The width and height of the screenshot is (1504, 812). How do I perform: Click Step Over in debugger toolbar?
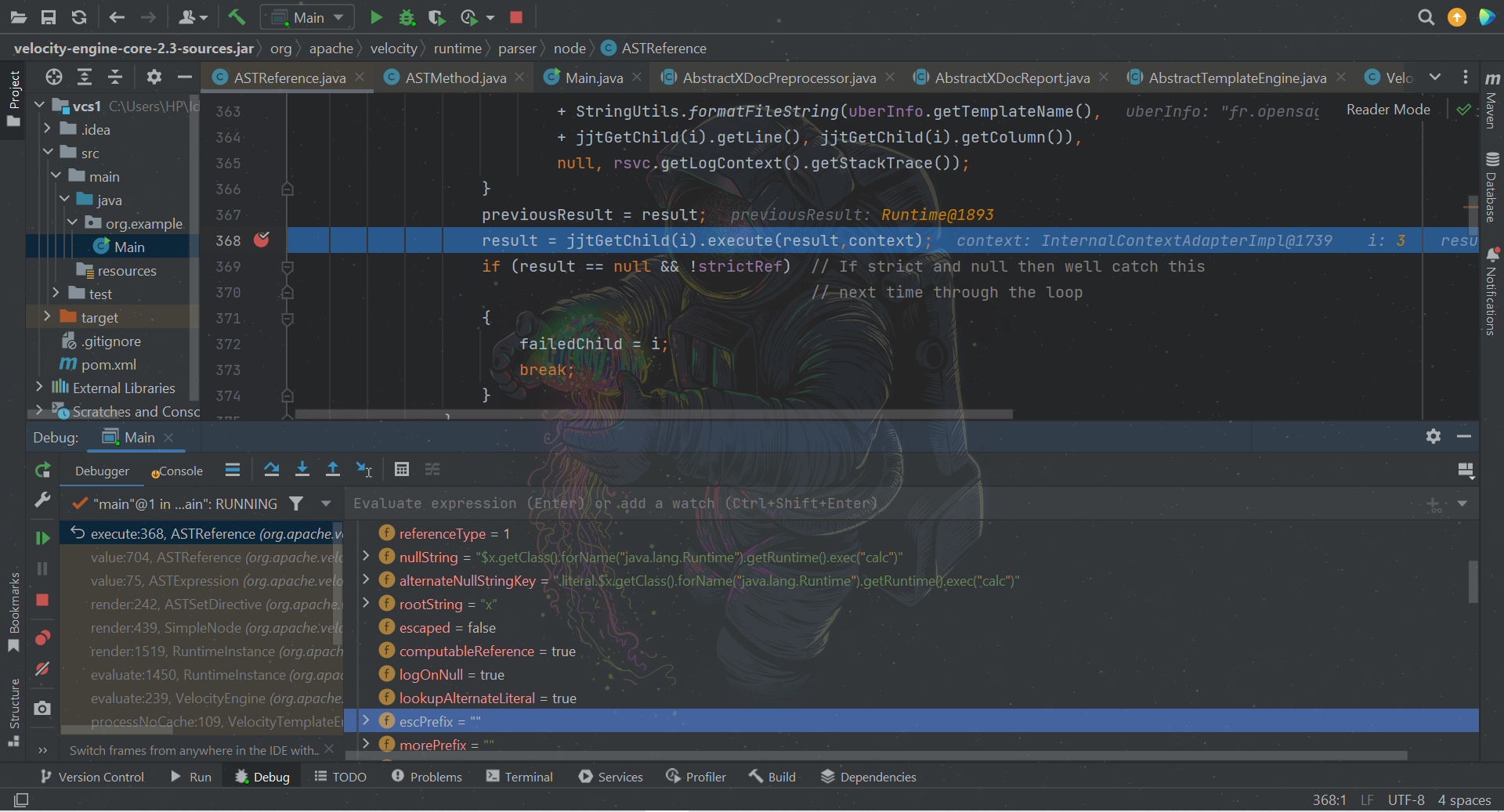272,469
